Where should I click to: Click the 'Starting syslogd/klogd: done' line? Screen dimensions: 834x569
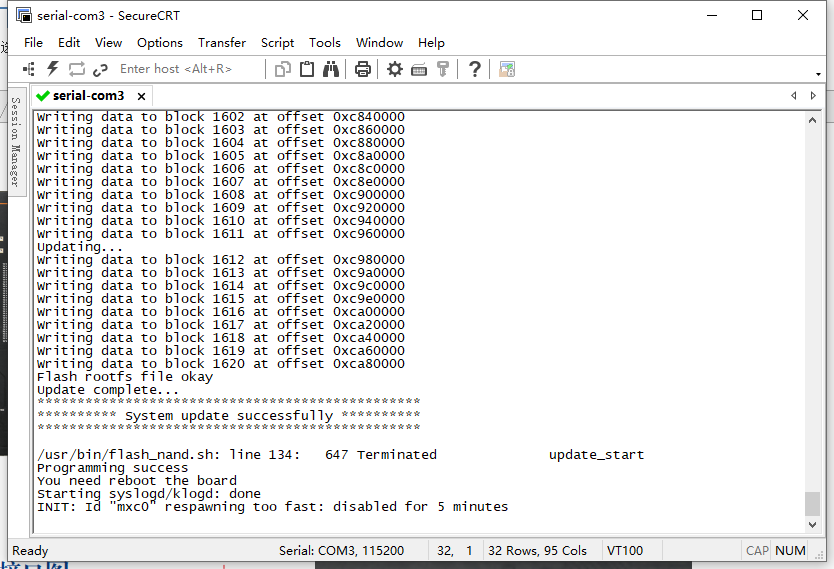[149, 494]
